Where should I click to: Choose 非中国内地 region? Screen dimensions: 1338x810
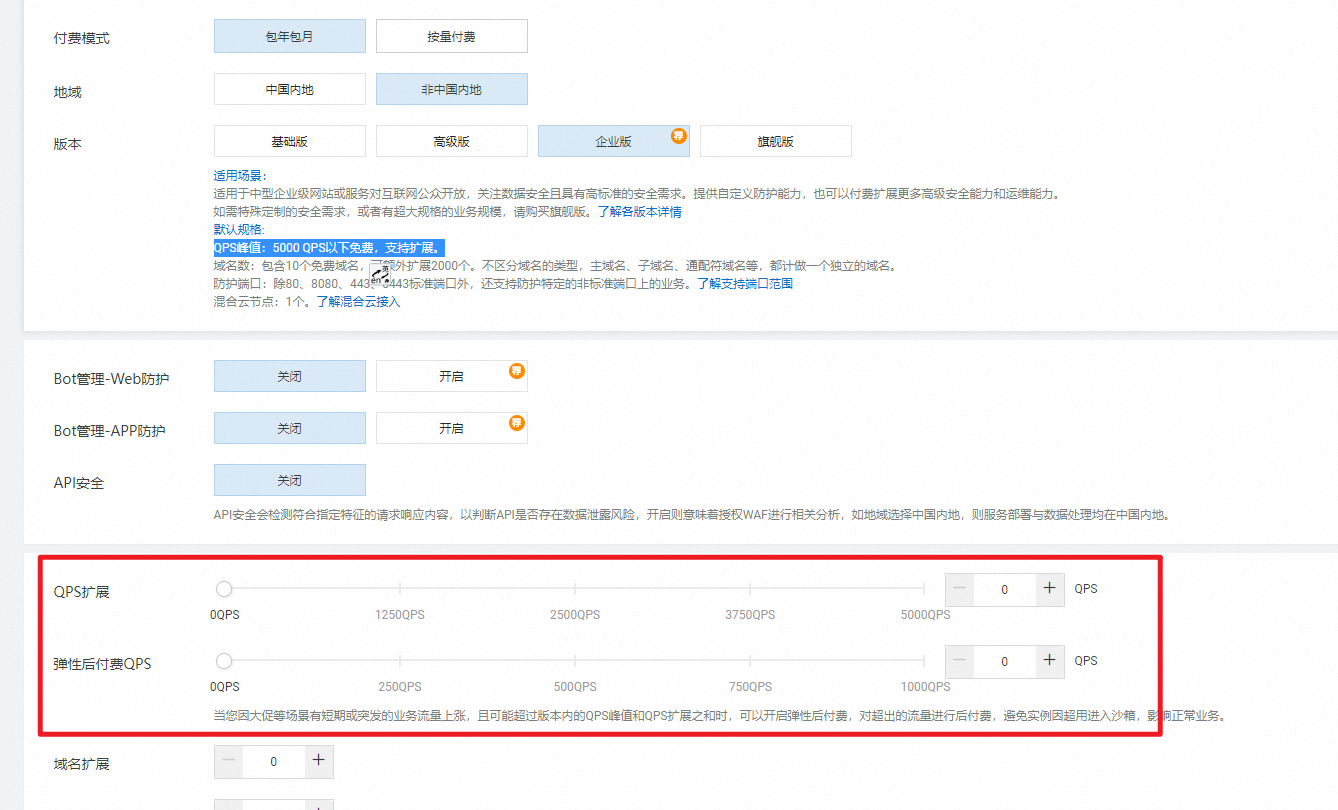click(x=452, y=89)
